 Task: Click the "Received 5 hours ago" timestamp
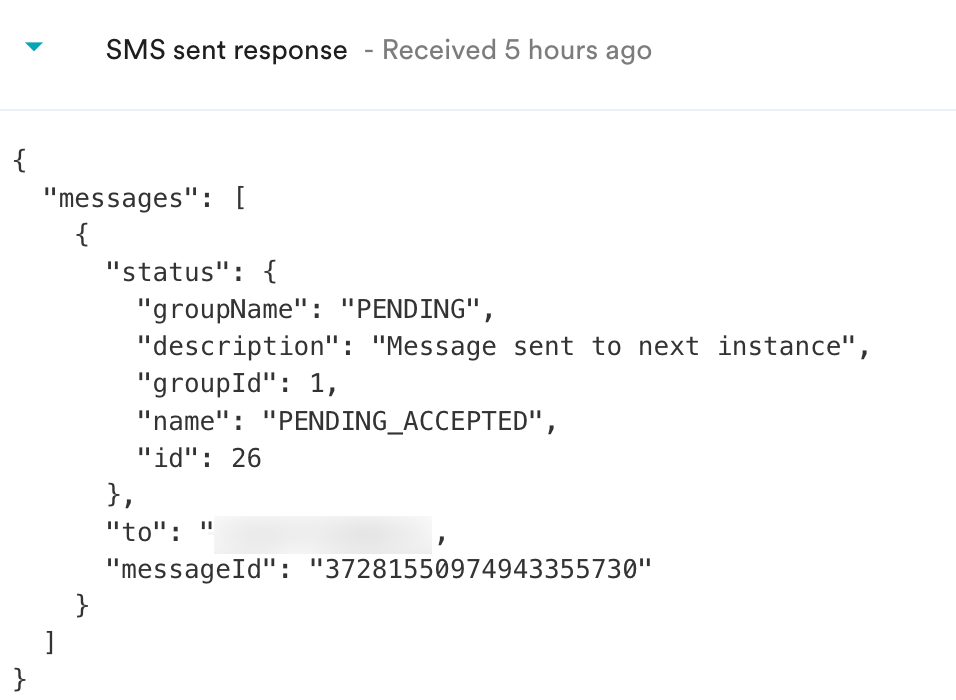[516, 50]
